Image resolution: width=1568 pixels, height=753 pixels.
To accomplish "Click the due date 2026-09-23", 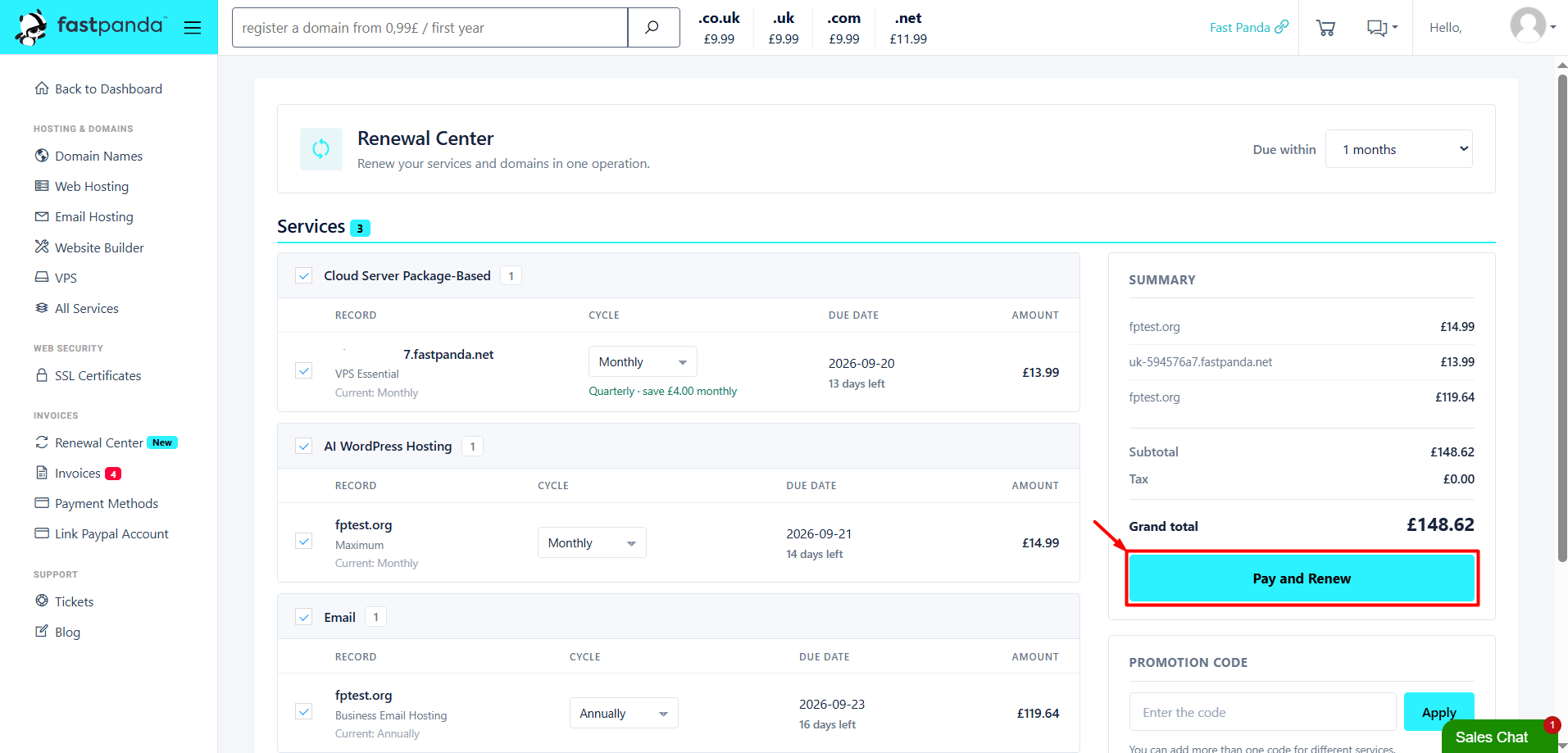I will tap(832, 704).
